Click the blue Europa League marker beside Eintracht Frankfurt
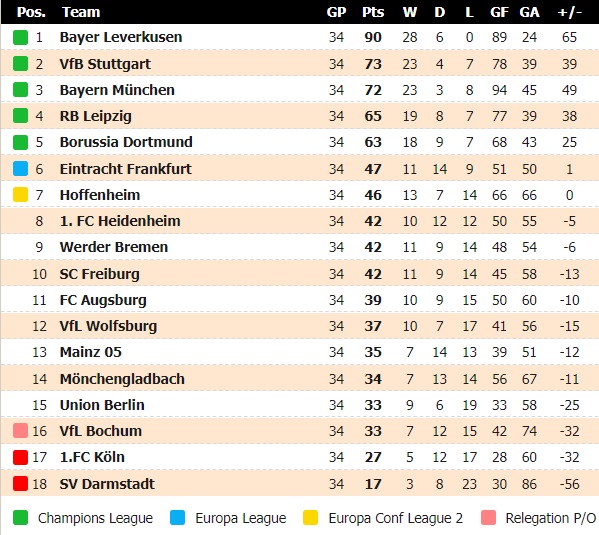This screenshot has width=599, height=535. (x=20, y=169)
